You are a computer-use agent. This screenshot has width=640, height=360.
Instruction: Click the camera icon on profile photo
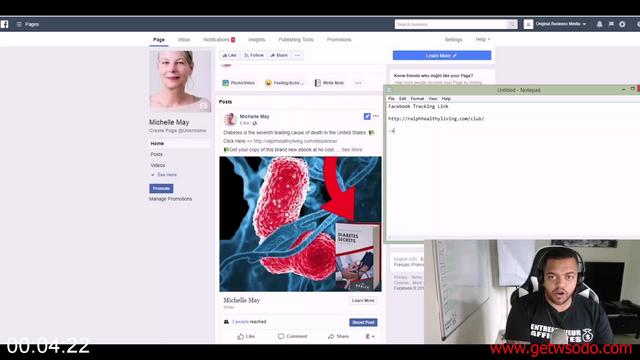coord(203,107)
